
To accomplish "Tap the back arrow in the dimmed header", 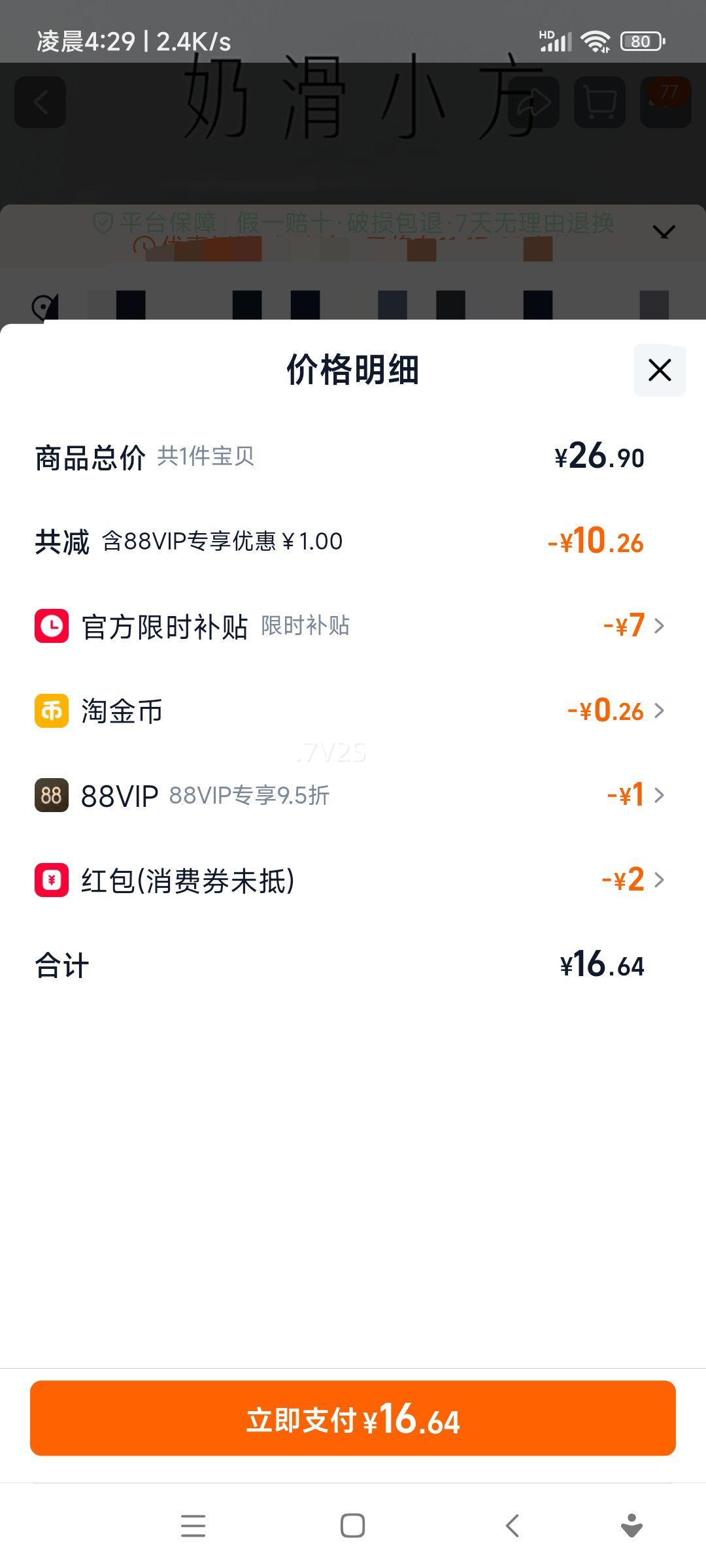I will pos(41,103).
